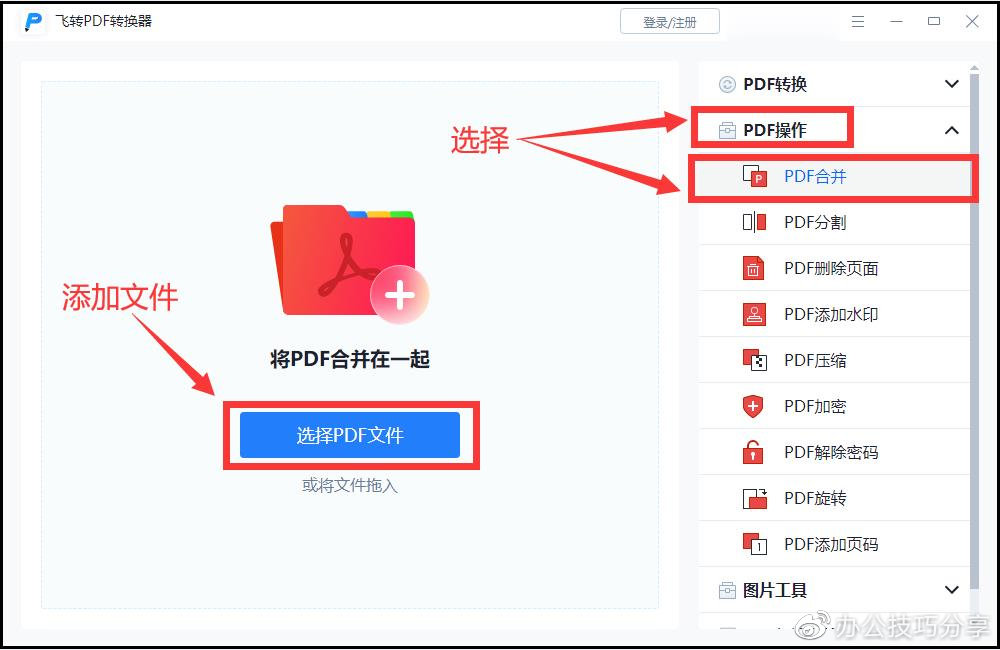Select the PDF合并 merge icon

point(754,176)
